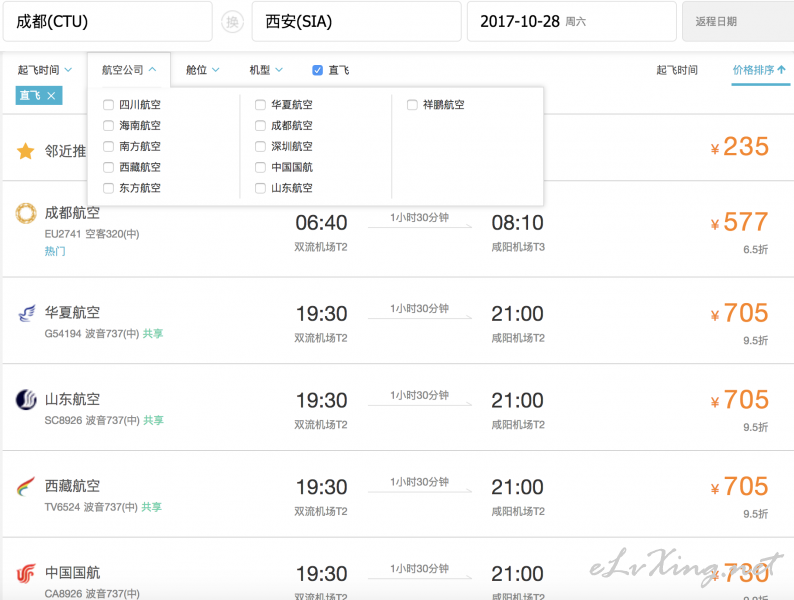Viewport: 794px width, 600px height.
Task: Click the swap cities (换) icon
Action: (x=232, y=22)
